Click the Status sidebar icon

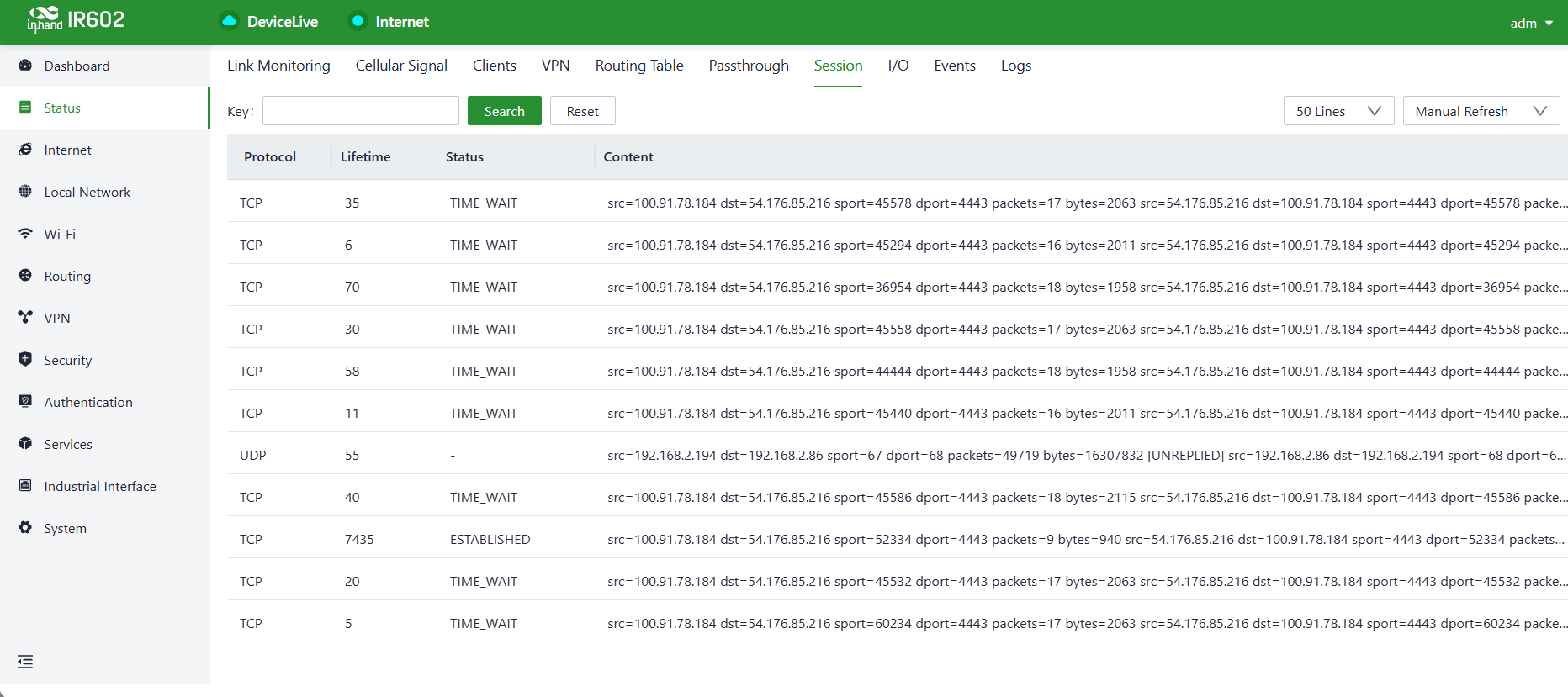coord(25,108)
